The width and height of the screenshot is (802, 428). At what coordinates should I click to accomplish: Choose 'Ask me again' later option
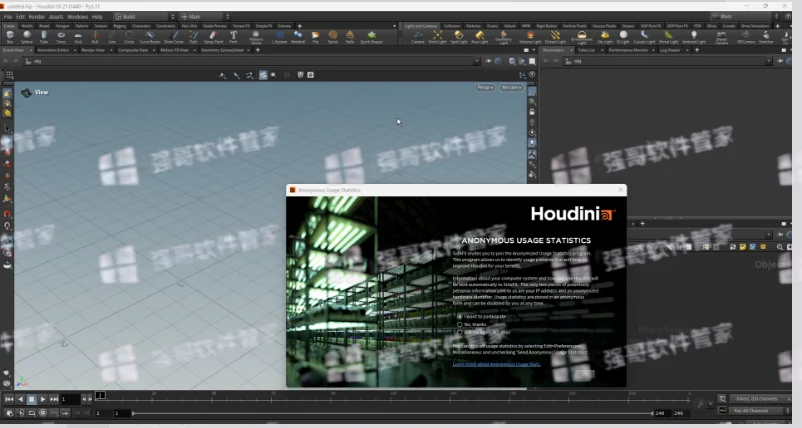pyautogui.click(x=484, y=332)
